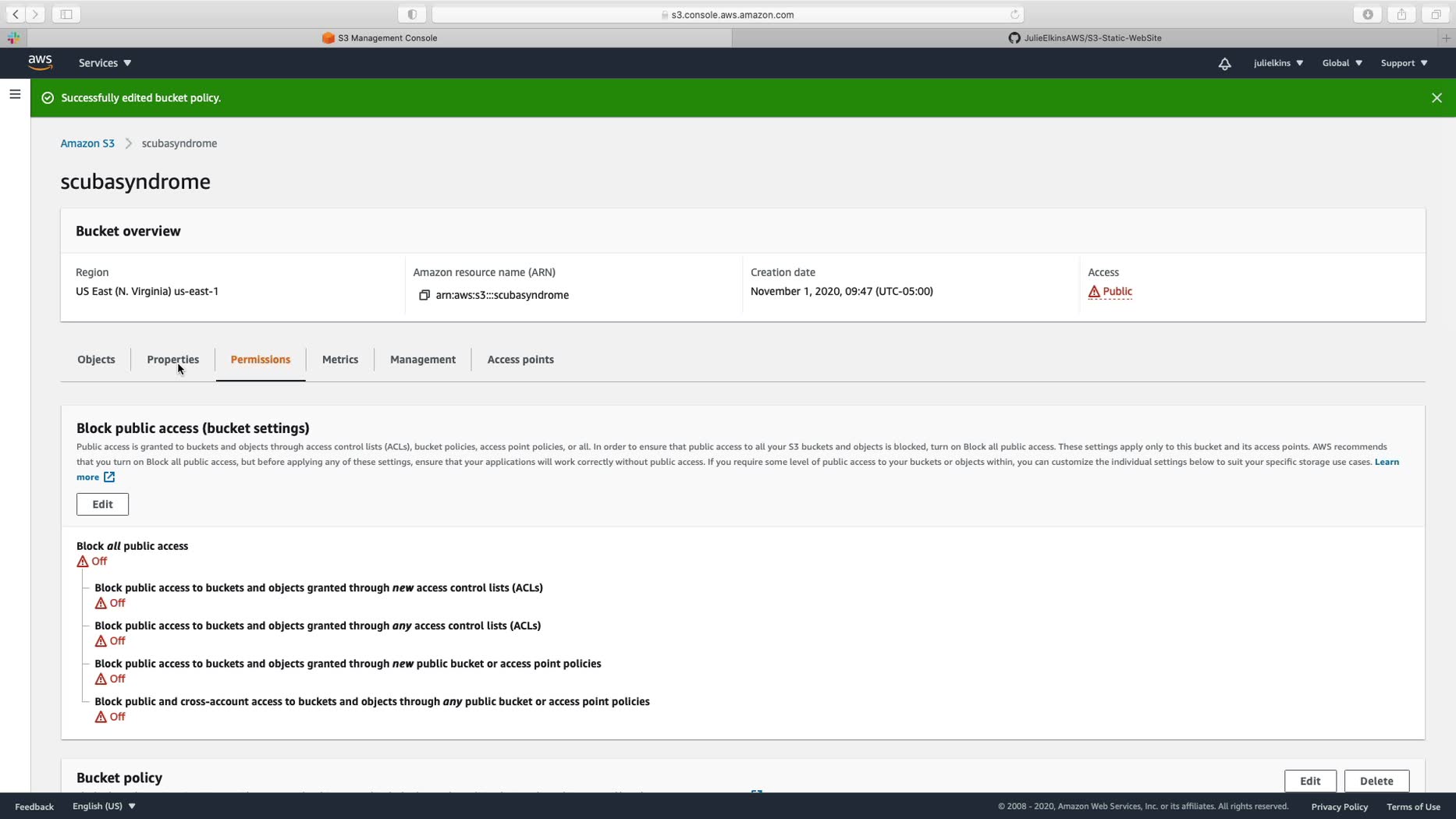Click the success checkmark icon in banner
This screenshot has width=1456, height=819.
(x=48, y=98)
